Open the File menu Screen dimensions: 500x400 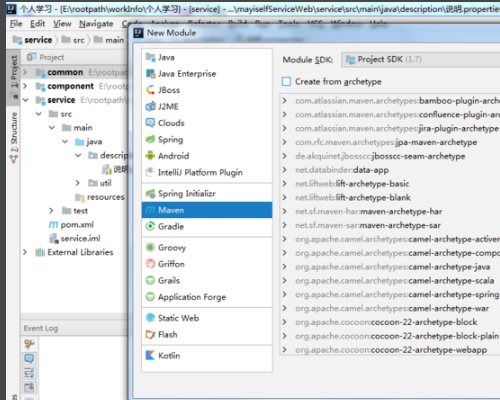coord(16,24)
